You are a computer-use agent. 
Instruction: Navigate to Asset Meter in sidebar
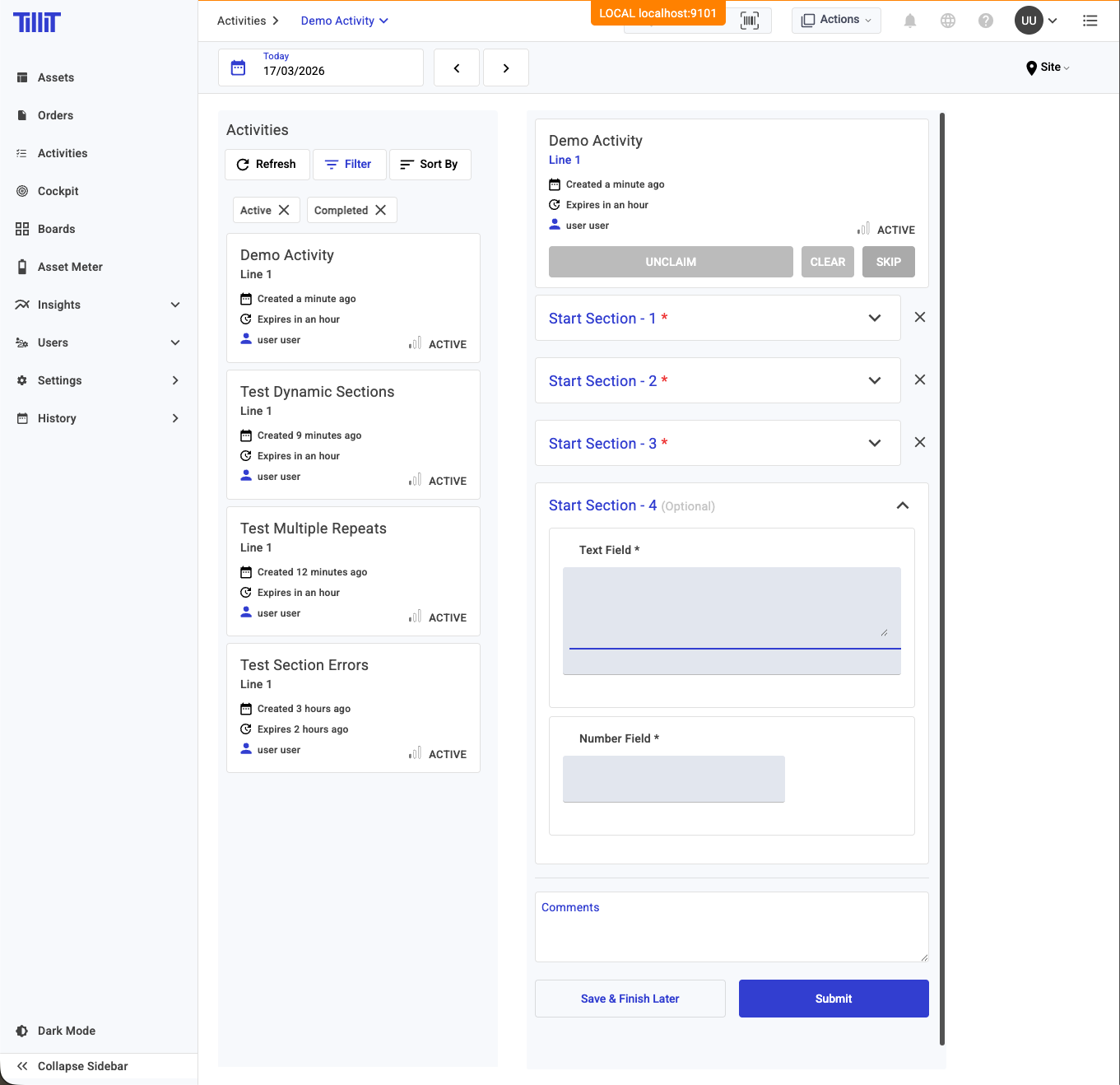70,267
